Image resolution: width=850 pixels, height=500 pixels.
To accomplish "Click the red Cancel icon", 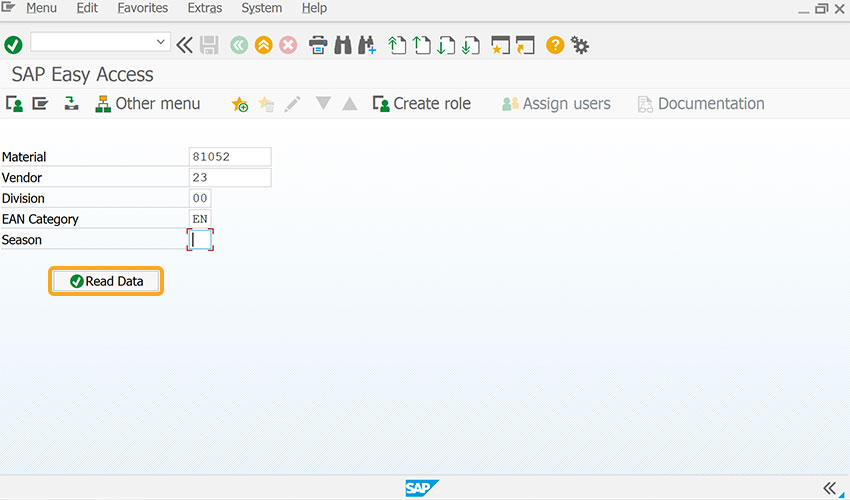I will click(x=288, y=45).
